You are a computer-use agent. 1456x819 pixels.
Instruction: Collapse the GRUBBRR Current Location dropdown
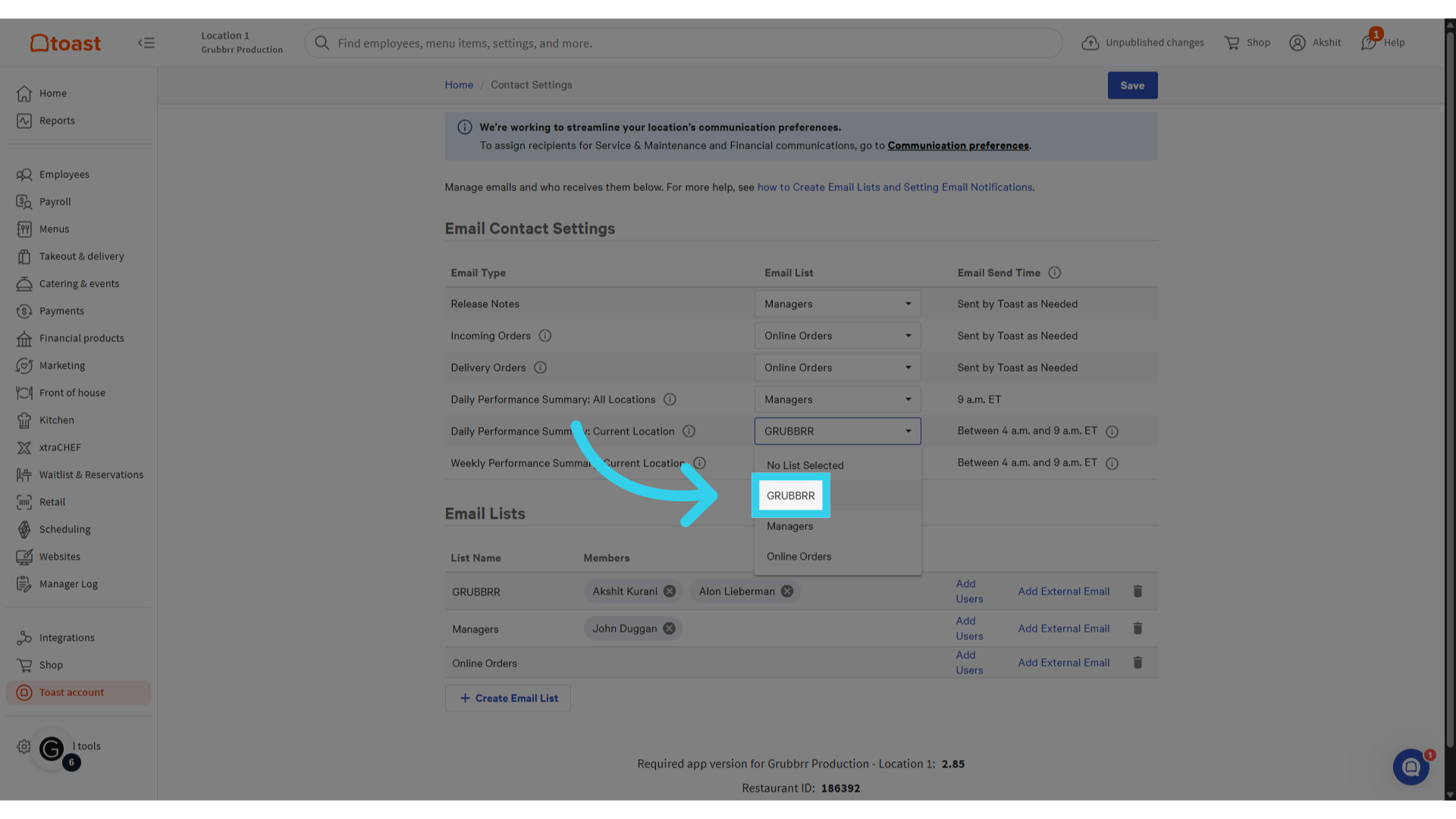pyautogui.click(x=837, y=431)
